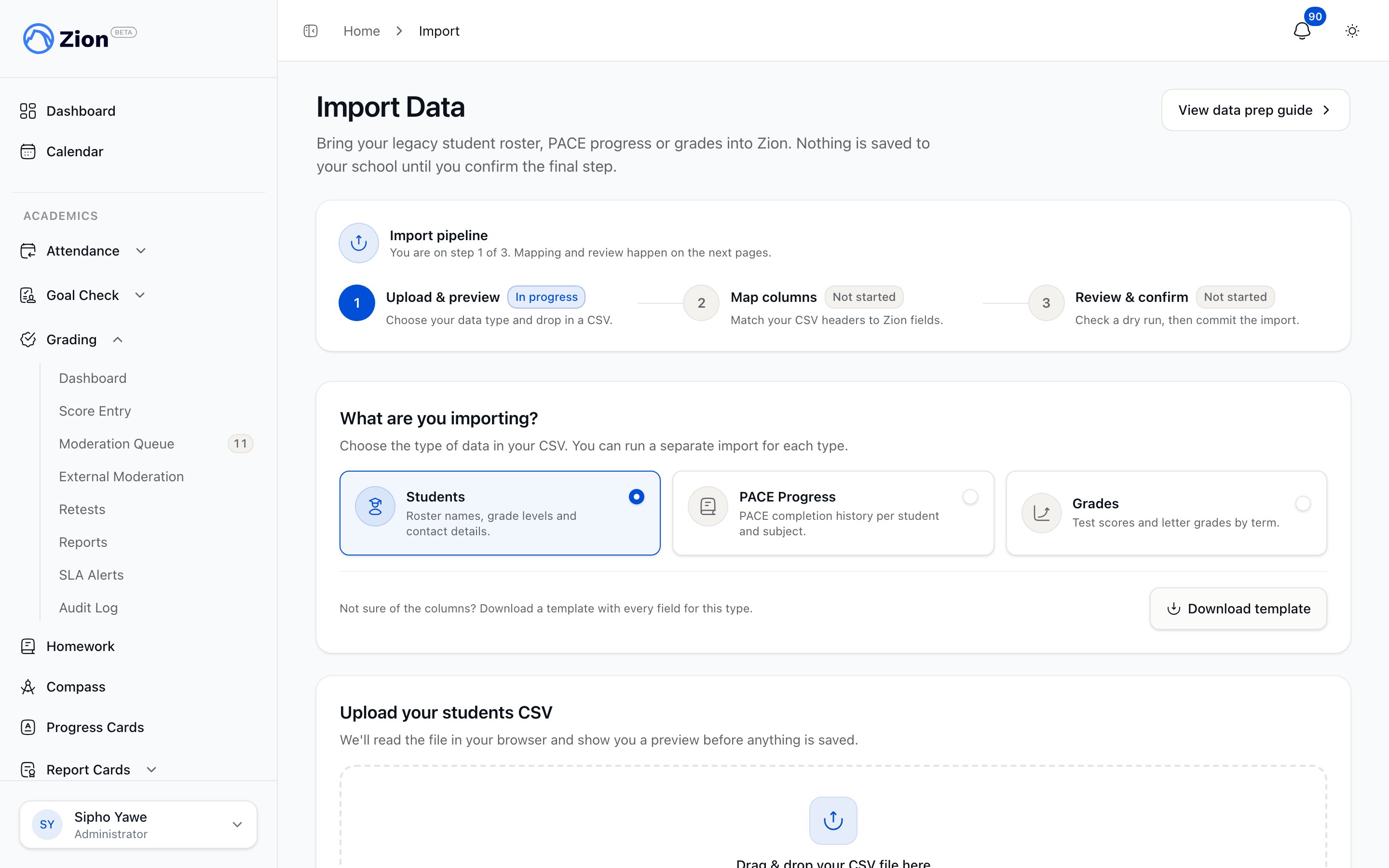Click the Download template button
The height and width of the screenshot is (868, 1389).
coord(1238,609)
